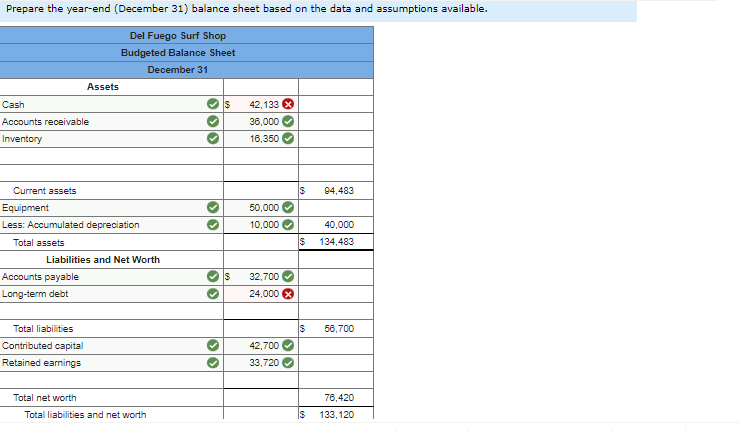Edit the Cash amount field 42,133
The image size is (741, 432).
coord(261,104)
